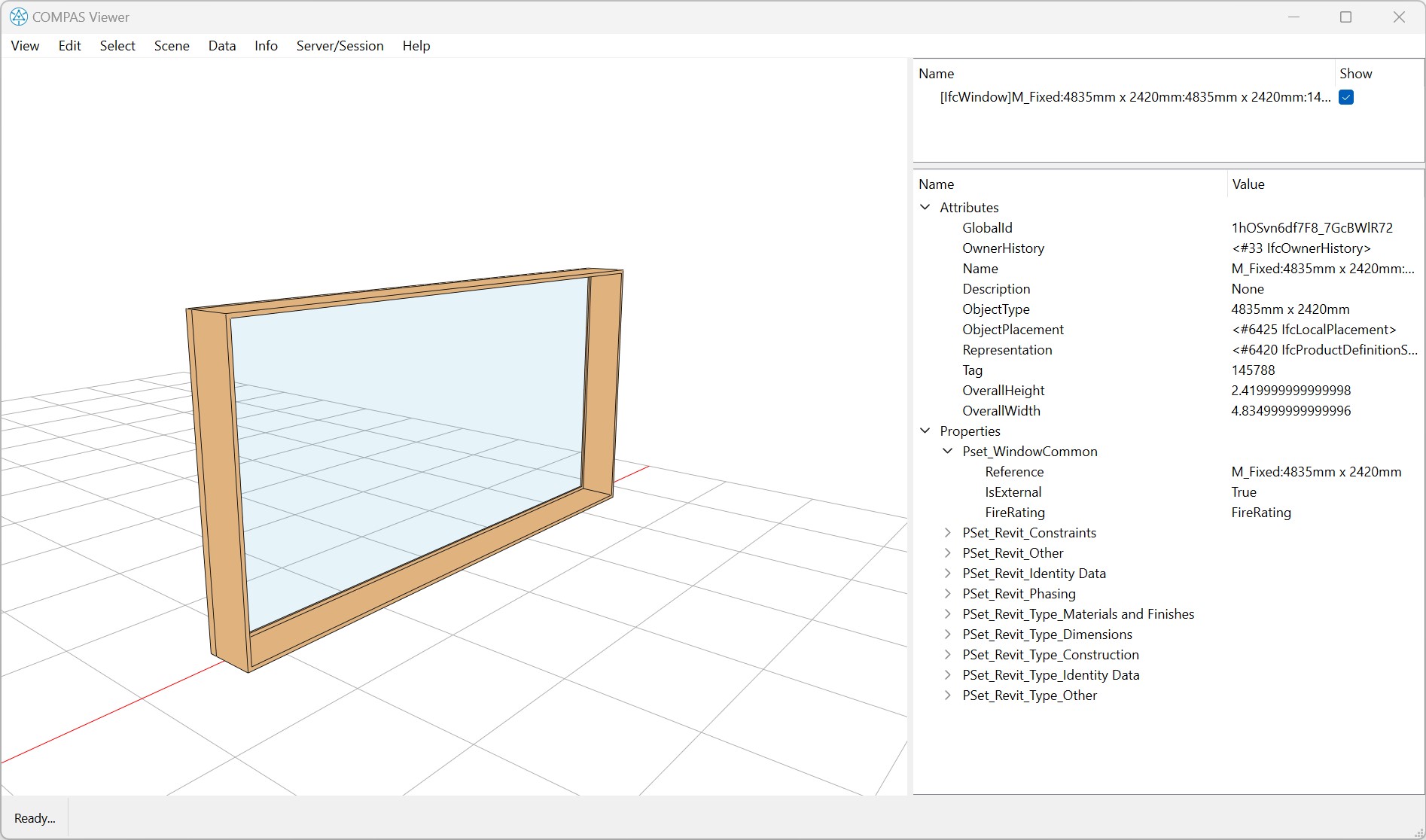Expand PSet_Revit_Phasing property set
This screenshot has width=1426, height=840.
[948, 593]
